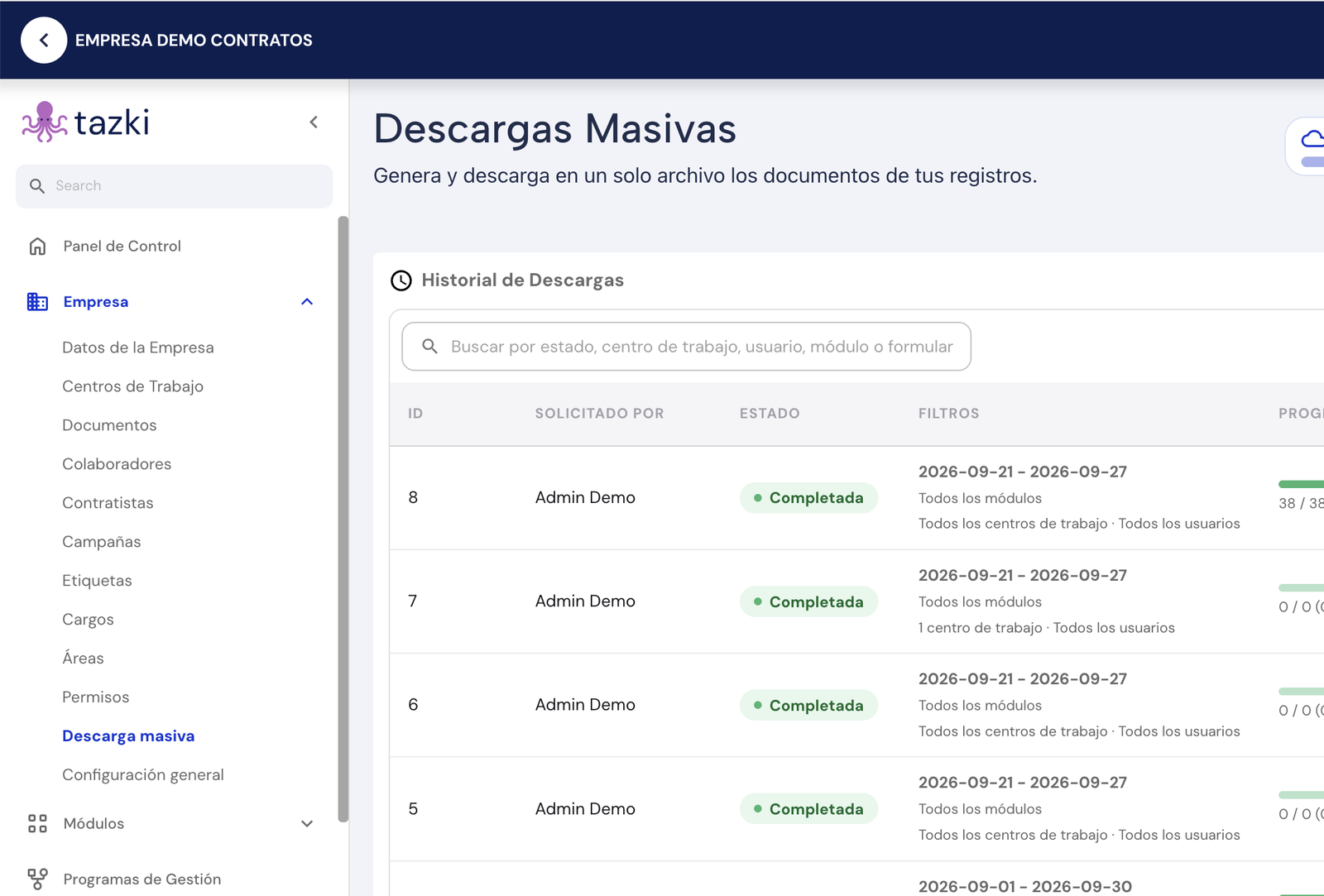Open Áreas page
The height and width of the screenshot is (896, 1324).
83,659
